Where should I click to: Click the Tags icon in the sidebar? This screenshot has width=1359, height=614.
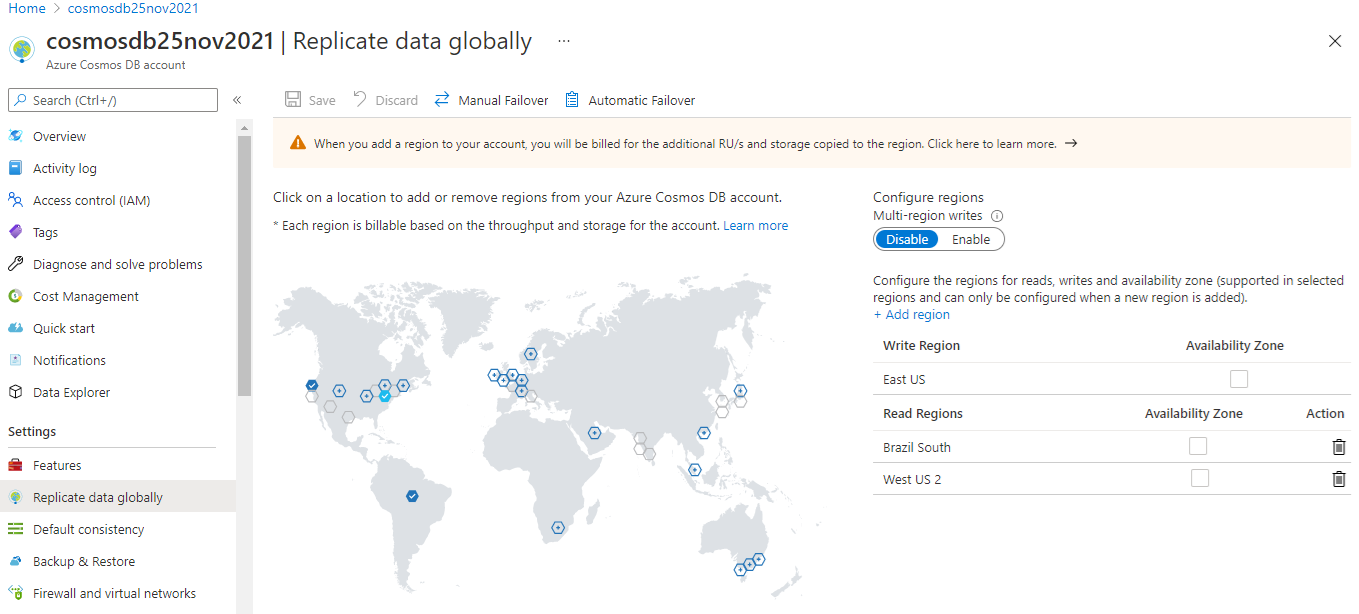pos(15,232)
